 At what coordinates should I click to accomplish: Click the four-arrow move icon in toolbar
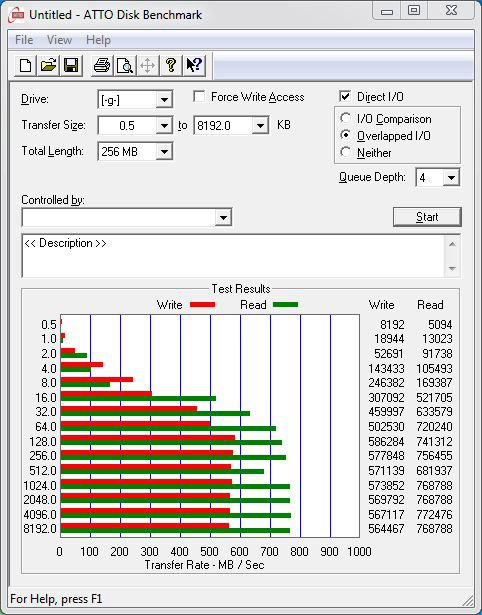point(147,65)
